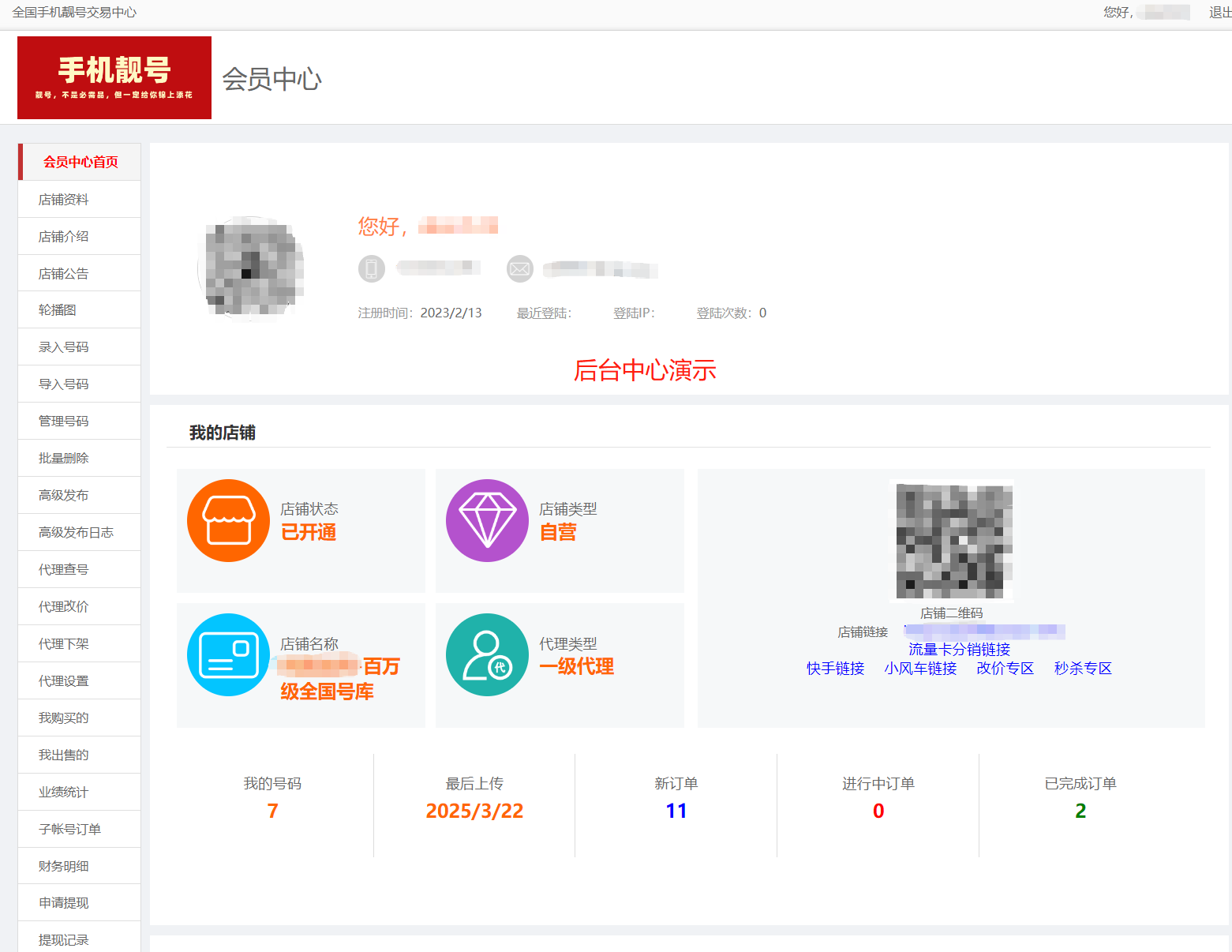1232x952 pixels.
Task: Click the store QR code image
Action: coord(953,542)
